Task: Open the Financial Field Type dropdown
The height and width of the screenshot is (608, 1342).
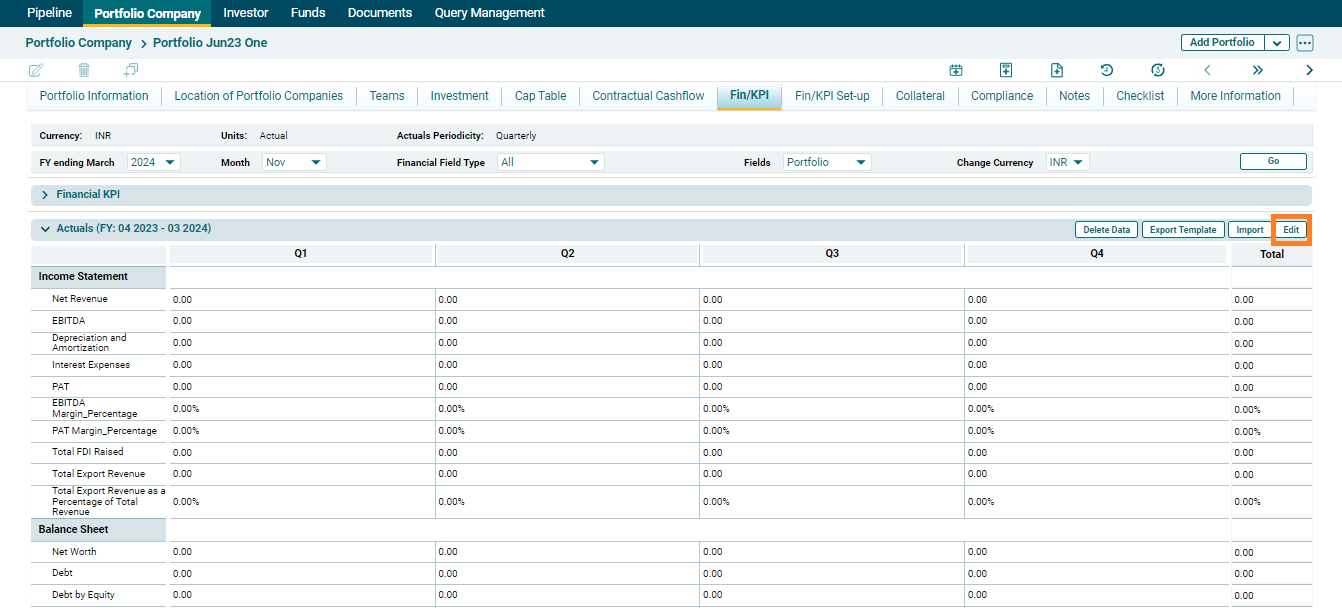Action: 551,162
